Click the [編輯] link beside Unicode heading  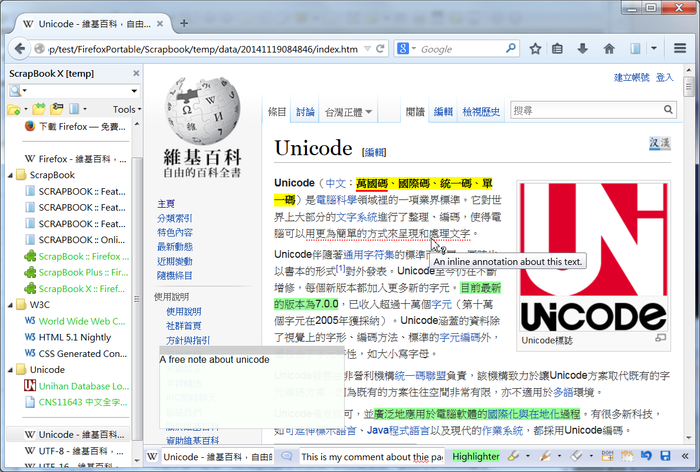coord(374,152)
